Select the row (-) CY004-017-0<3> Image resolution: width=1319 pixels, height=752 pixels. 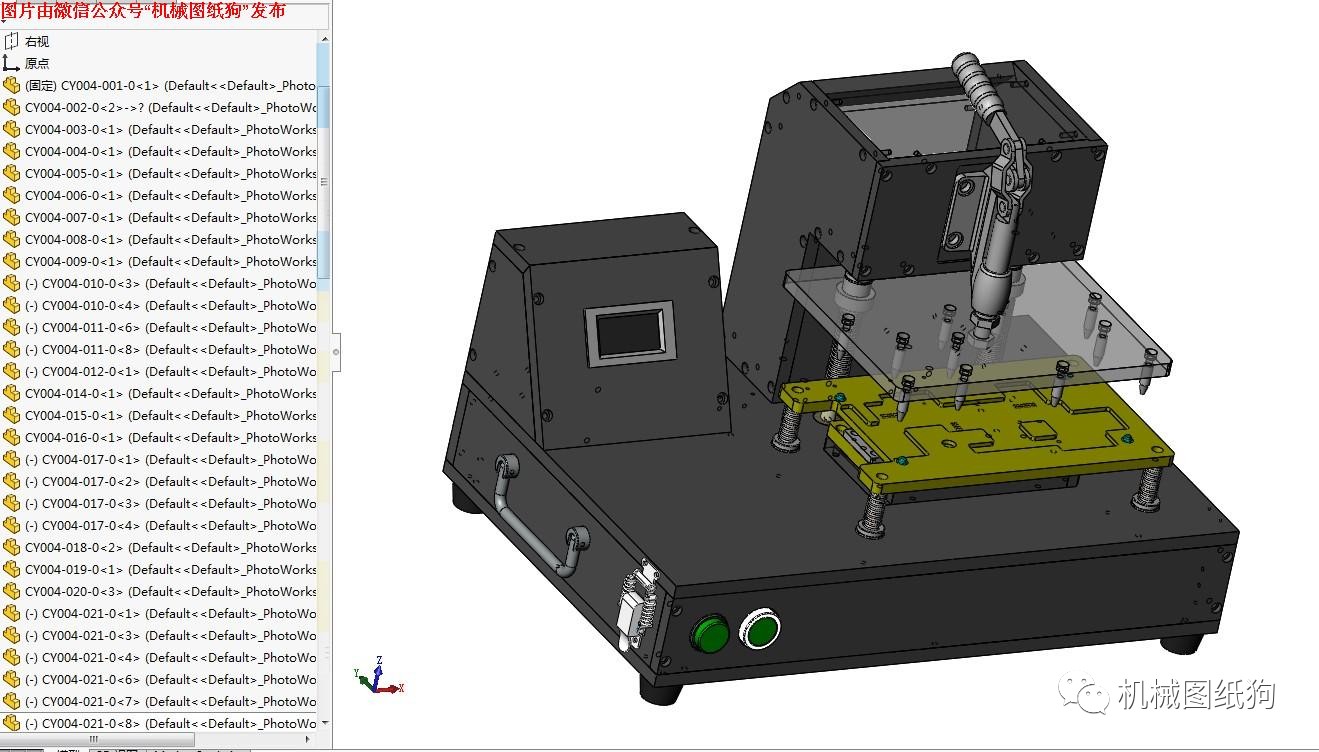pyautogui.click(x=159, y=503)
